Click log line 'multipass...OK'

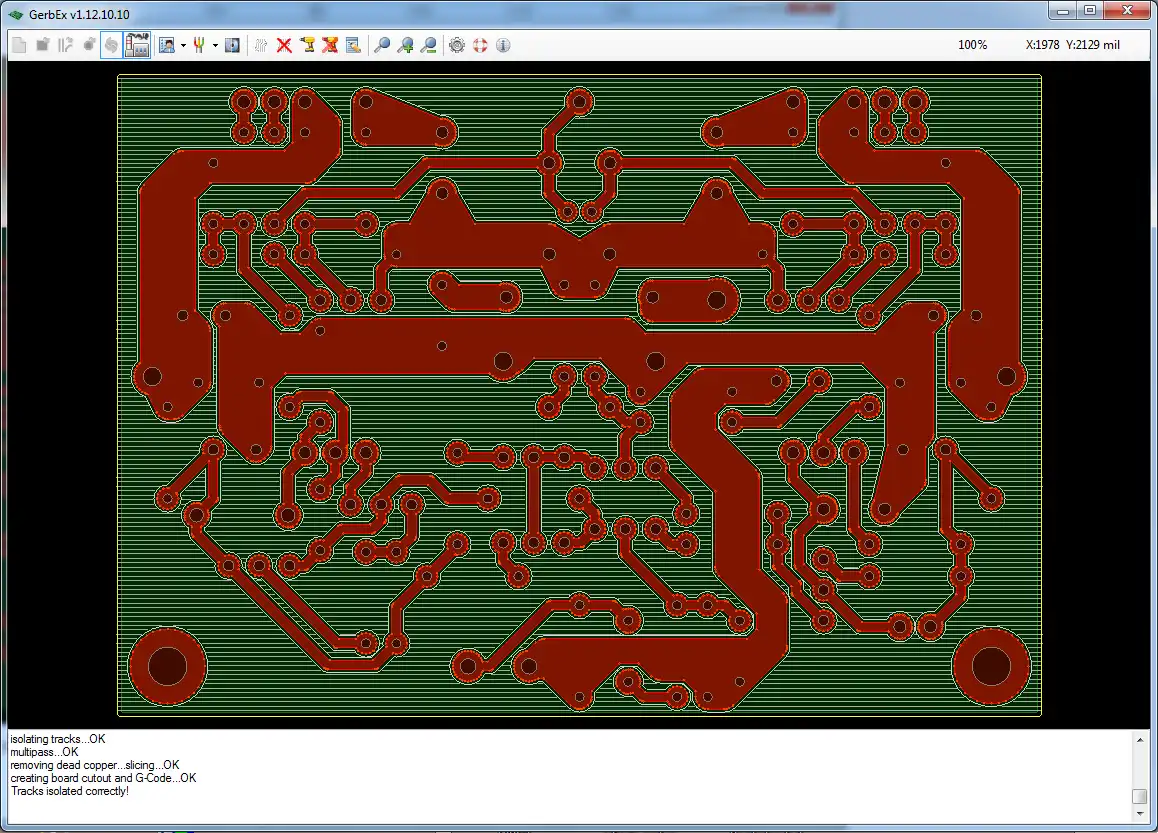(x=44, y=752)
